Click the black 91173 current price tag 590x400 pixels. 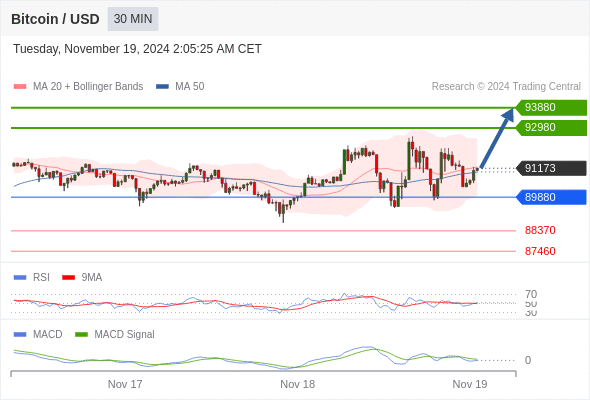tap(551, 168)
